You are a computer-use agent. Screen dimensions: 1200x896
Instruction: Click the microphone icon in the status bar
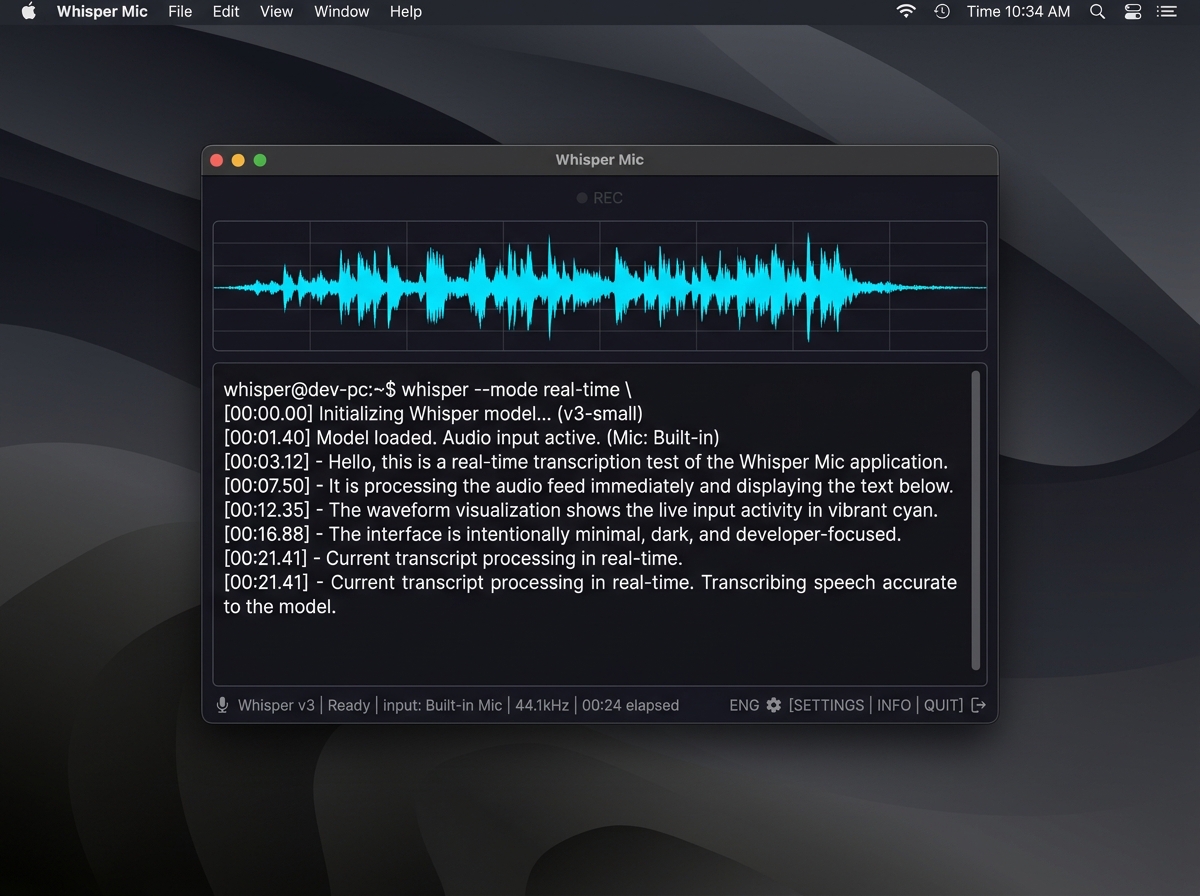(222, 705)
